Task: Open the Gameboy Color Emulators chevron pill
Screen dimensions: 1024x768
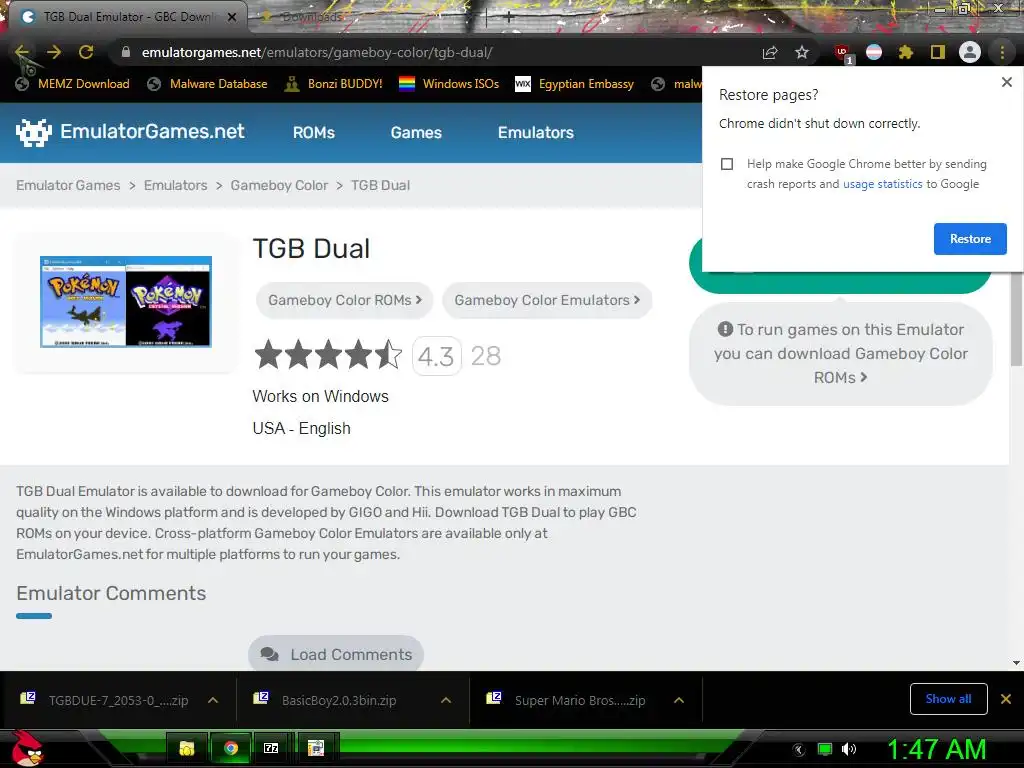Action: pos(547,300)
